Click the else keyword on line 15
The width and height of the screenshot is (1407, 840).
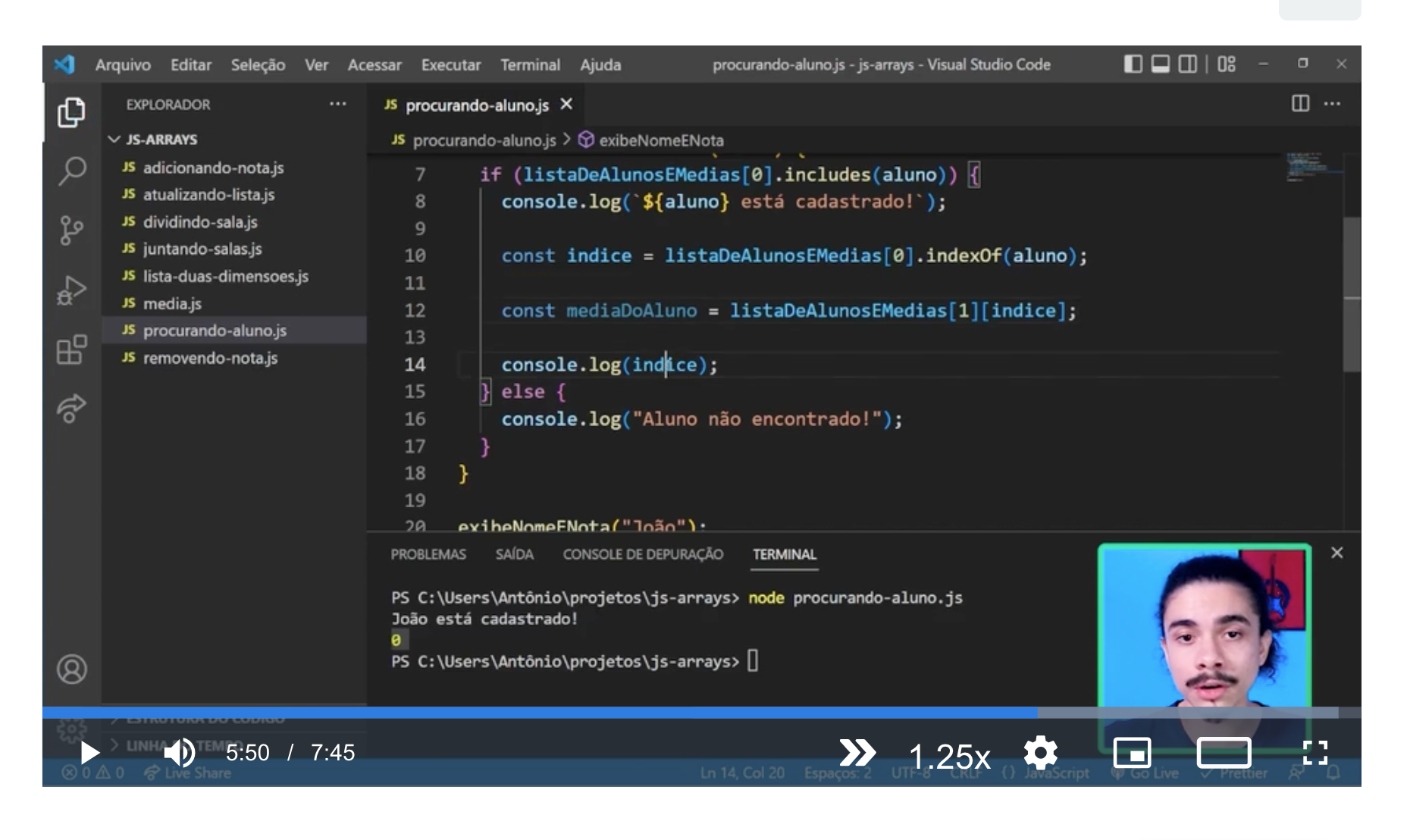(522, 391)
